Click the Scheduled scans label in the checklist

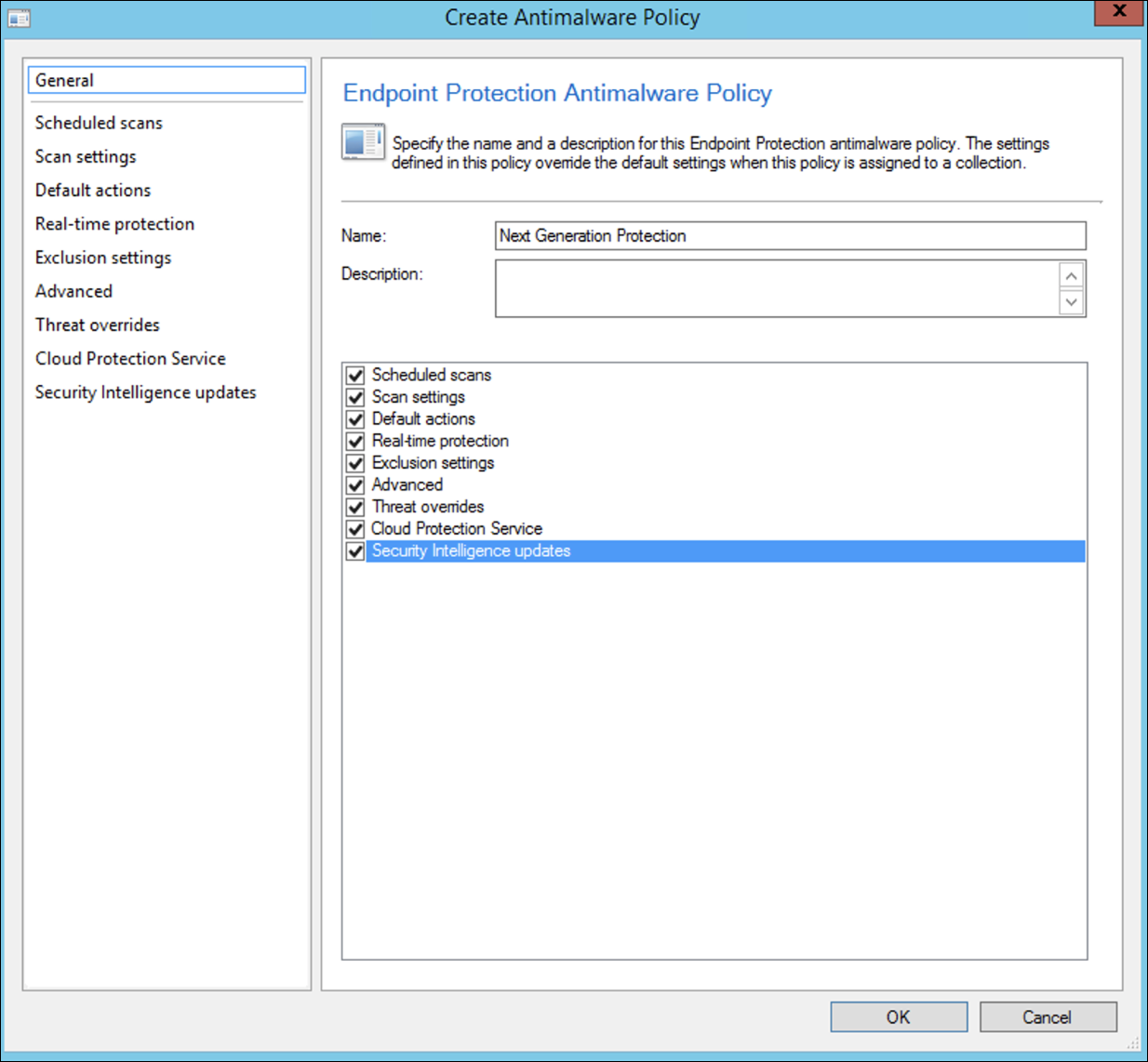tap(432, 375)
